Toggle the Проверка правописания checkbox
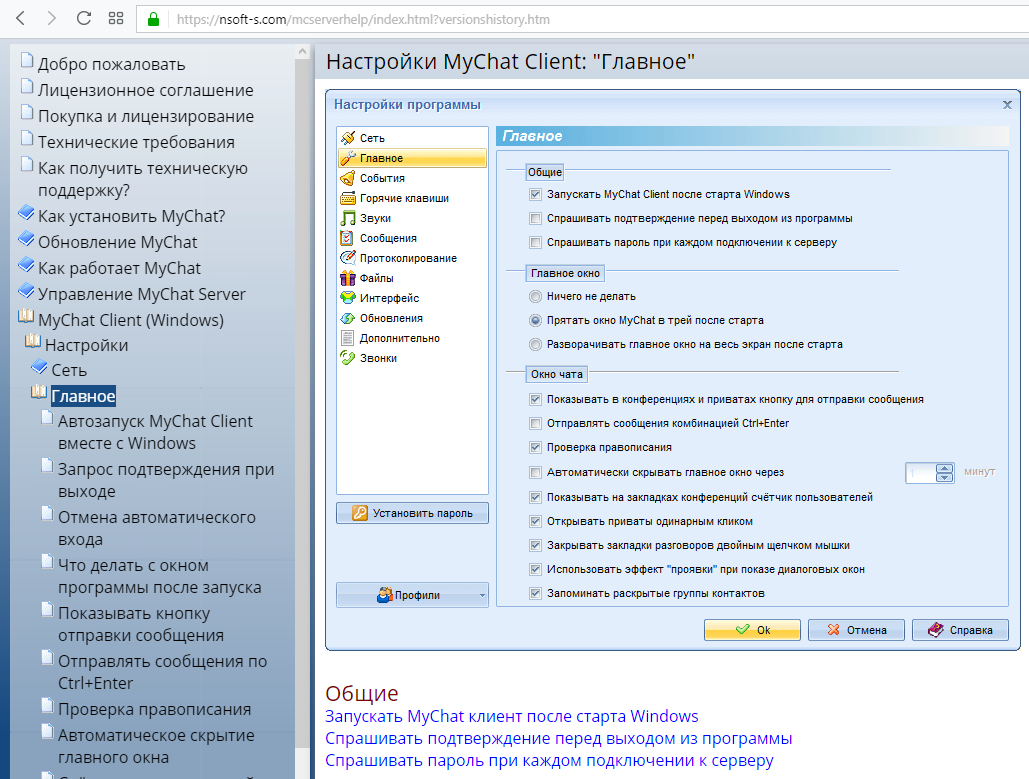The image size is (1029, 779). pyautogui.click(x=536, y=448)
